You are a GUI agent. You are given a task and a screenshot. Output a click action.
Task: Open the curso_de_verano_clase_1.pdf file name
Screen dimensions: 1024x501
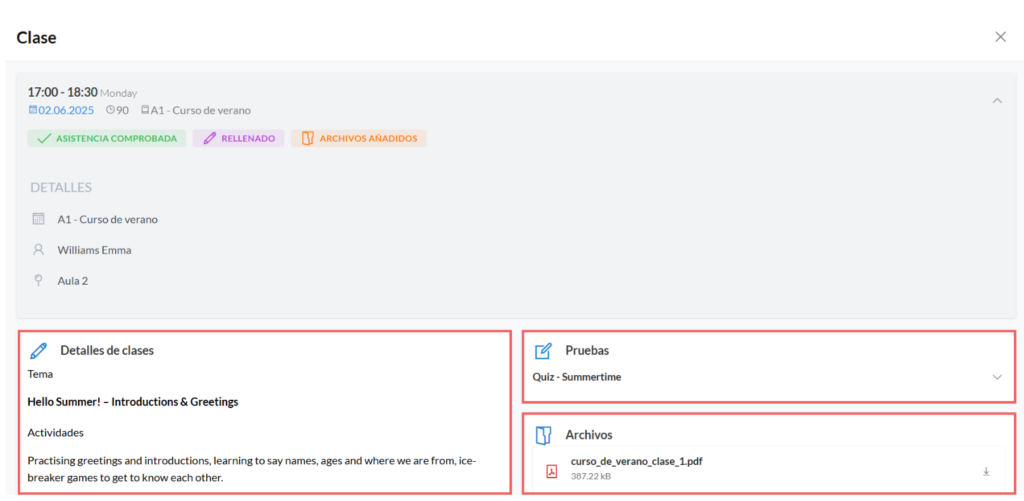(636, 461)
